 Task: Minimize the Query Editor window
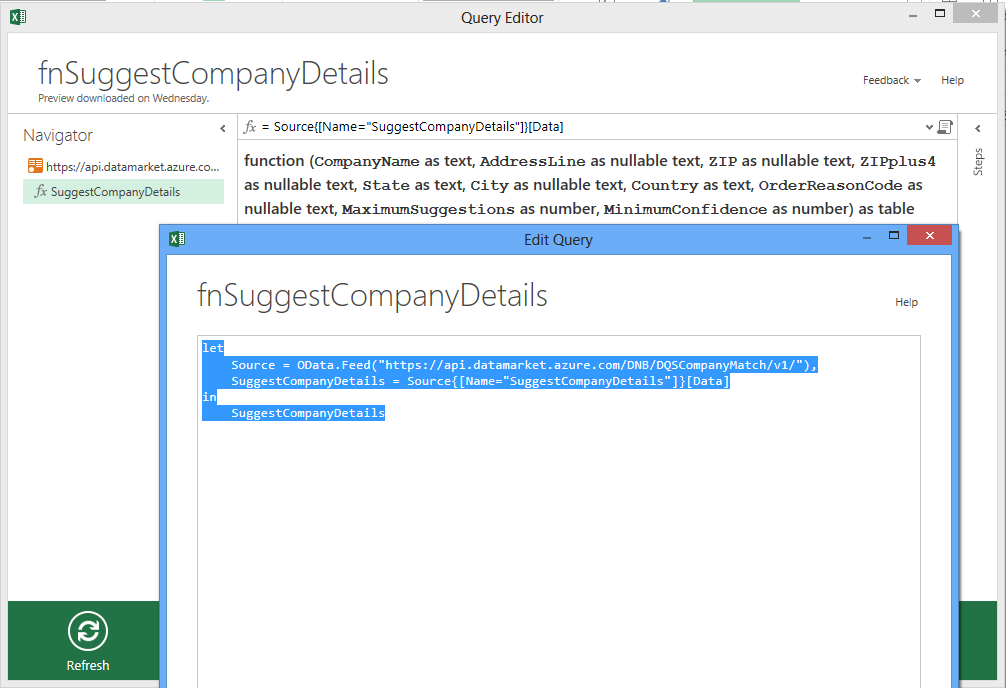pyautogui.click(x=913, y=15)
